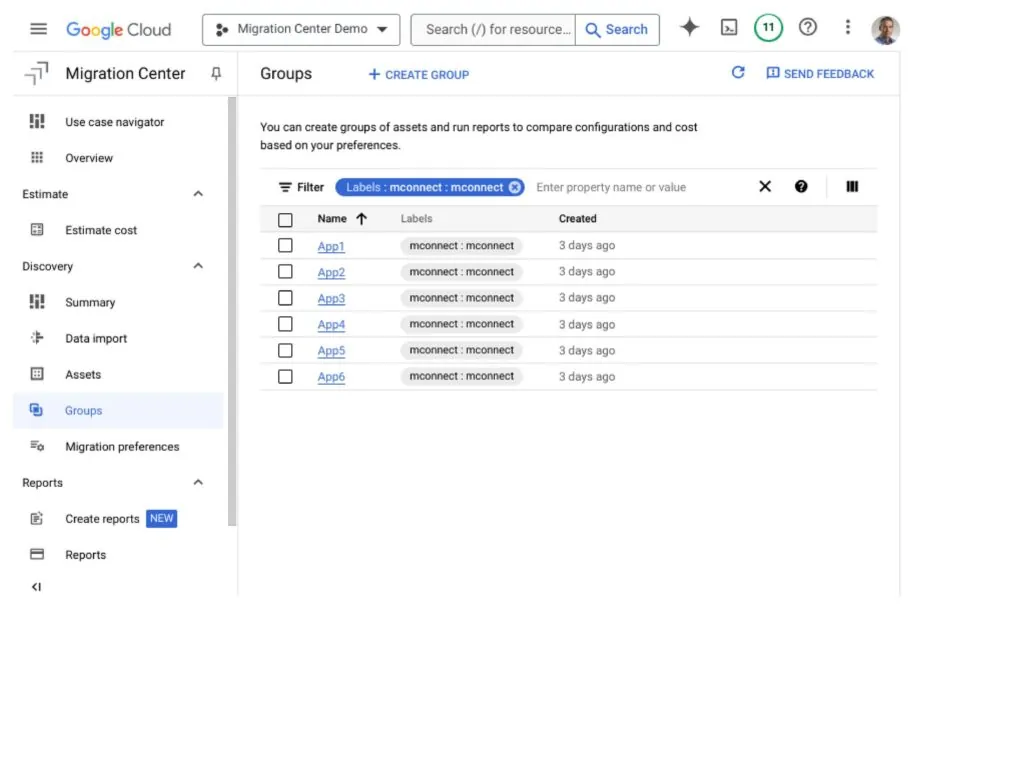
Task: Open Use case navigator
Action: pos(118,122)
